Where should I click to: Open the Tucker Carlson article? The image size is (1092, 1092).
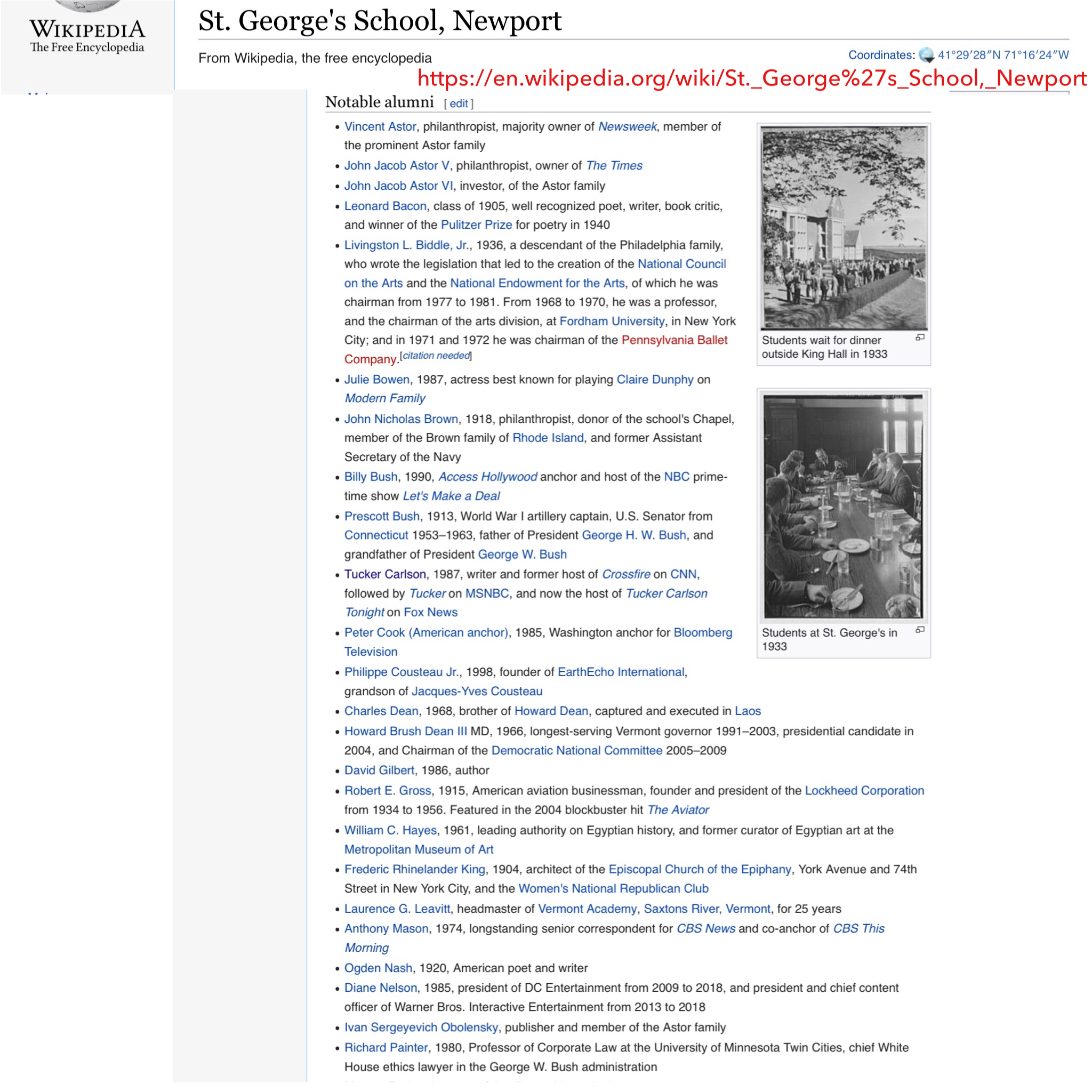(385, 574)
